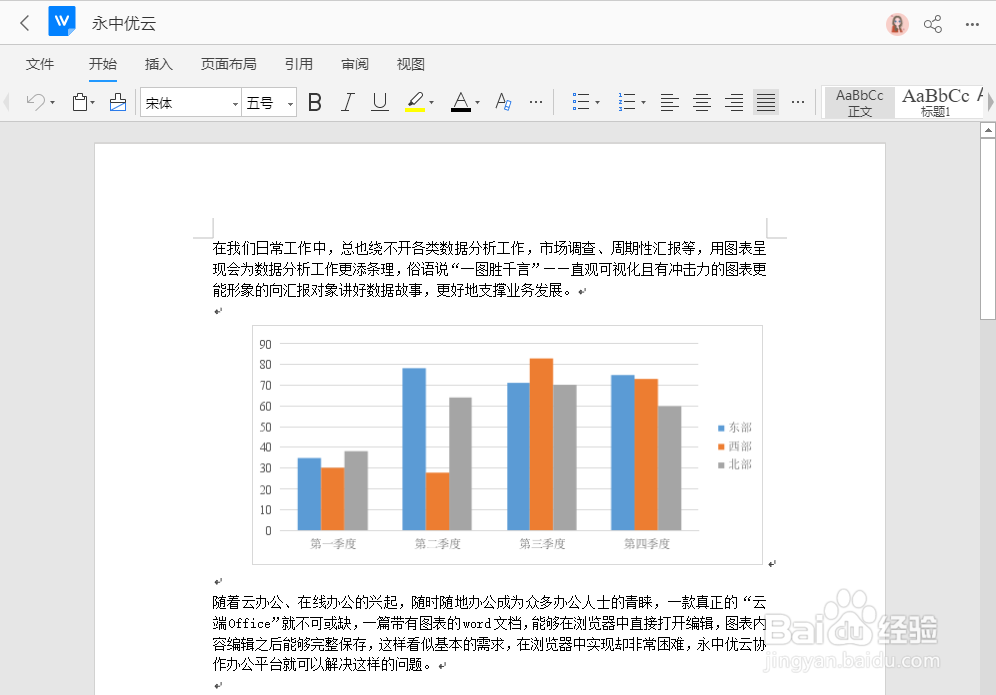Go back using the left arrow
Viewport: 996px width, 695px height.
[x=25, y=24]
